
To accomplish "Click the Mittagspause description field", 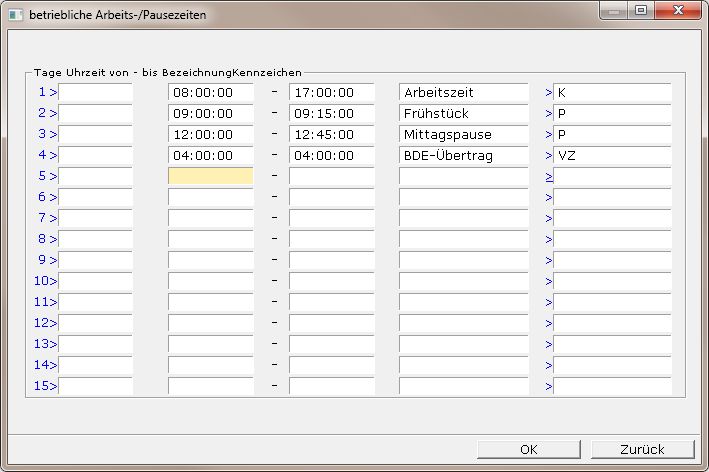I will 463,134.
